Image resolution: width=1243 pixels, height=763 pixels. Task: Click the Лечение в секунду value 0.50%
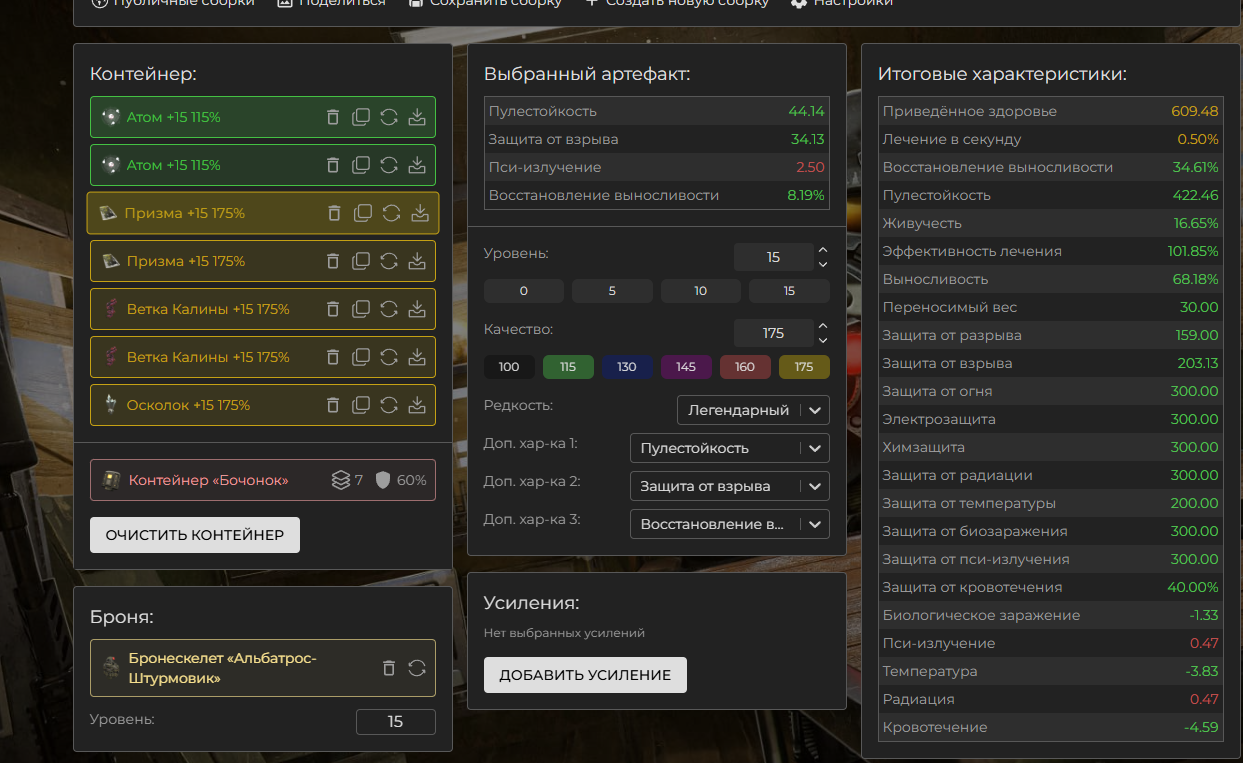click(x=1198, y=139)
